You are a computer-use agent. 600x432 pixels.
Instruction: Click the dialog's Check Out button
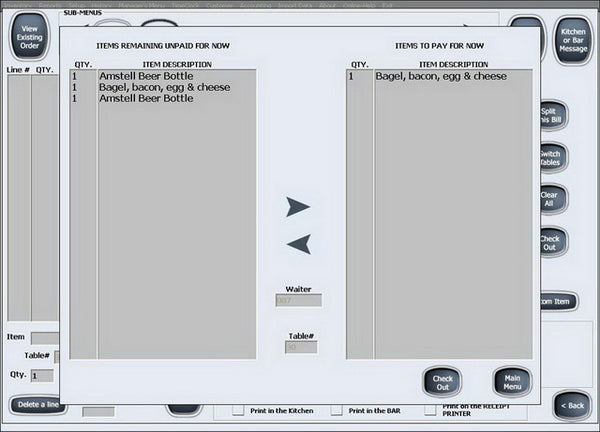point(442,382)
